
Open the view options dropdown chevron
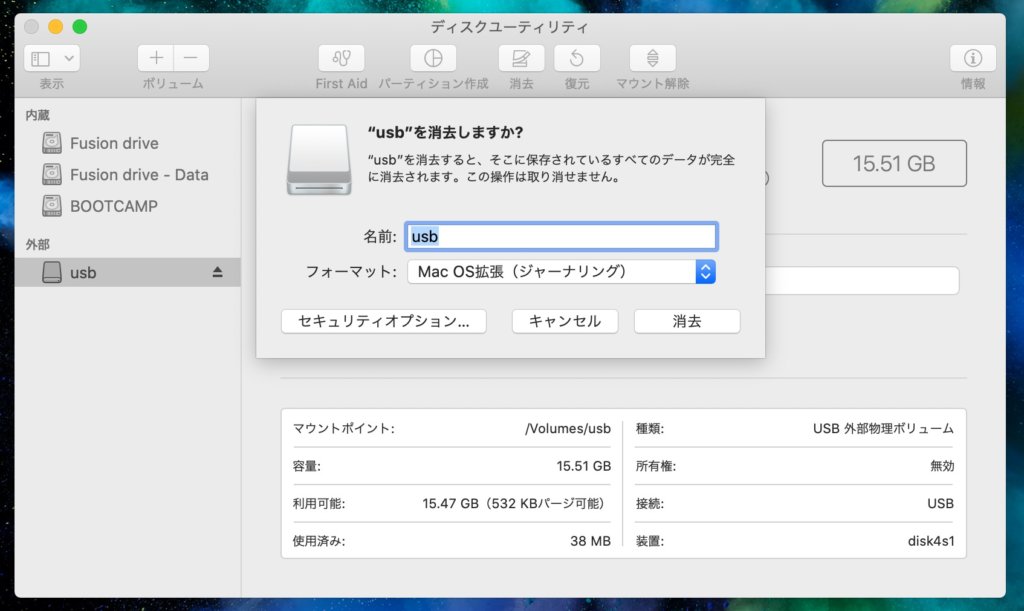(x=69, y=59)
